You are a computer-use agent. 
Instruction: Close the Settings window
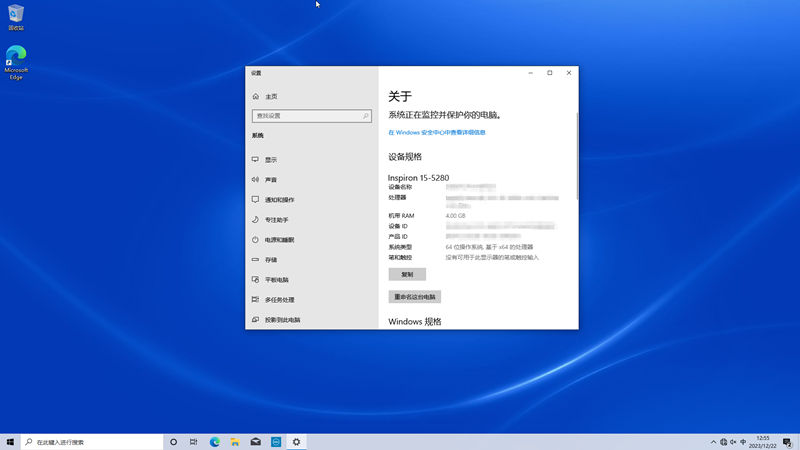569,73
